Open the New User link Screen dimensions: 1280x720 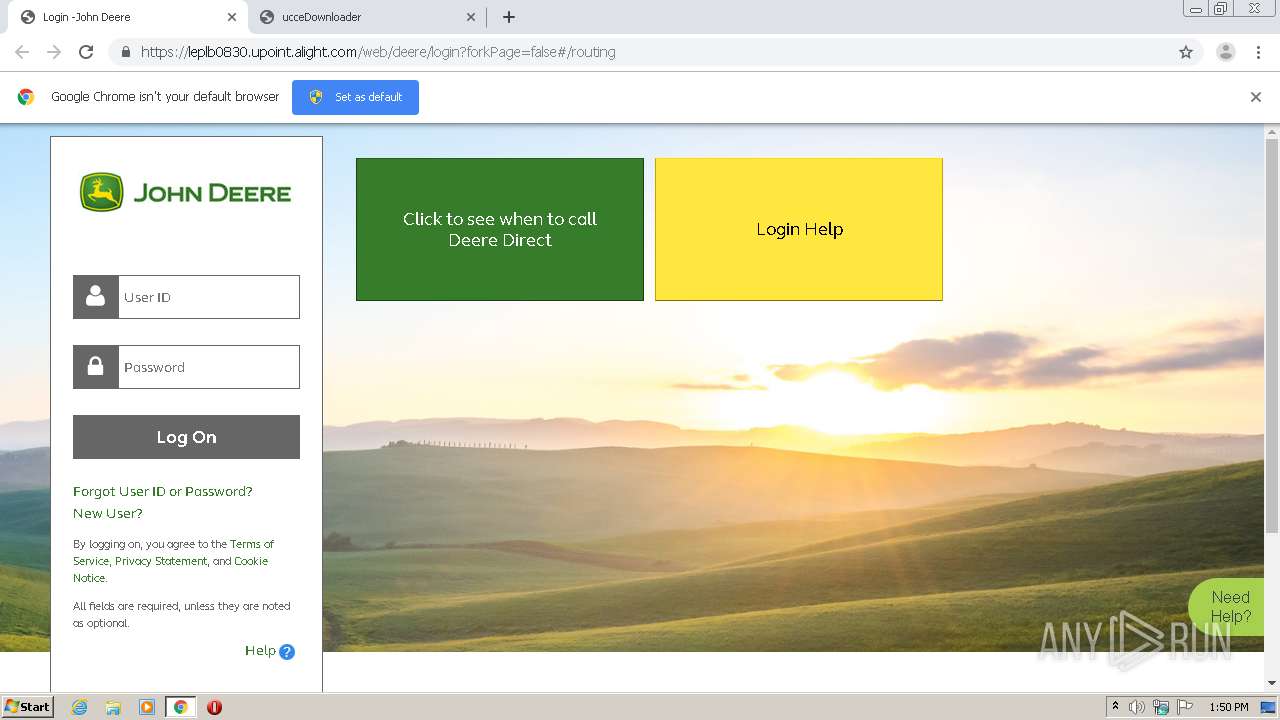click(x=108, y=514)
